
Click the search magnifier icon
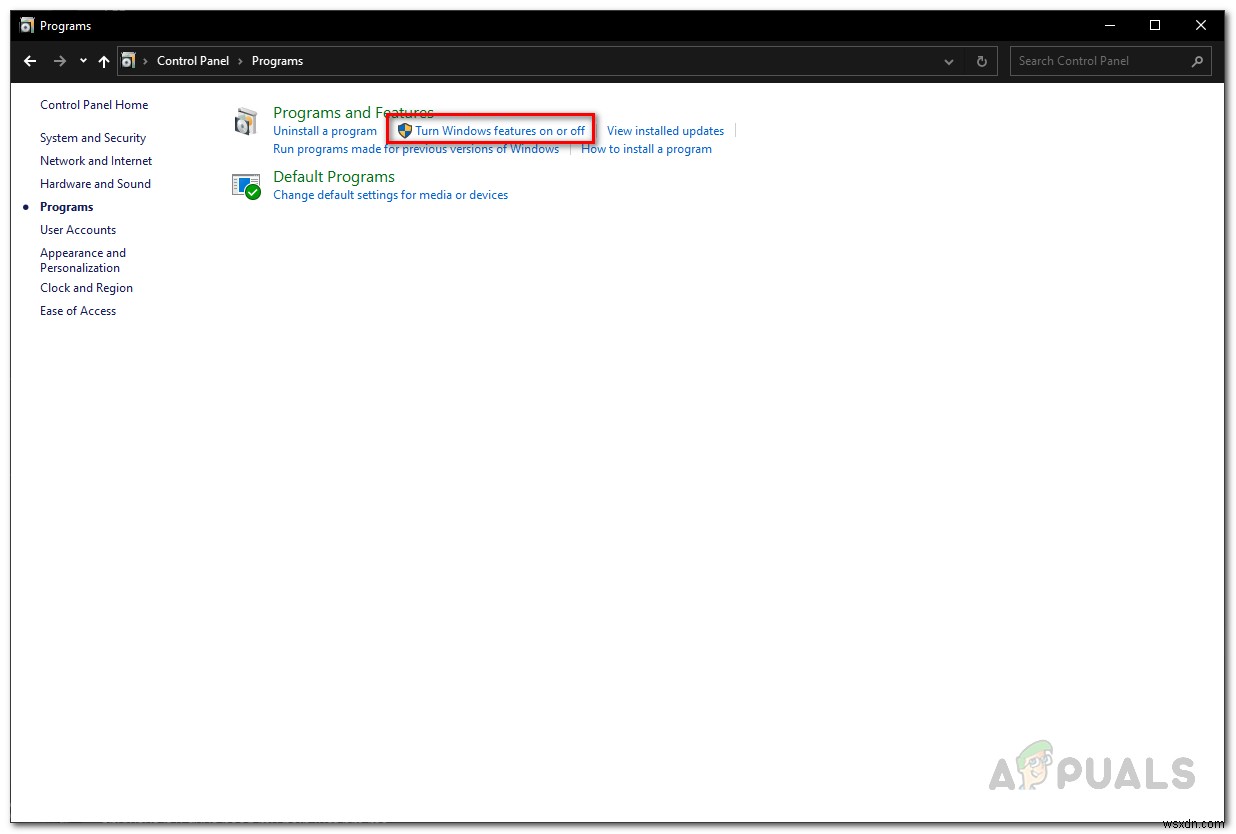[x=1196, y=61]
